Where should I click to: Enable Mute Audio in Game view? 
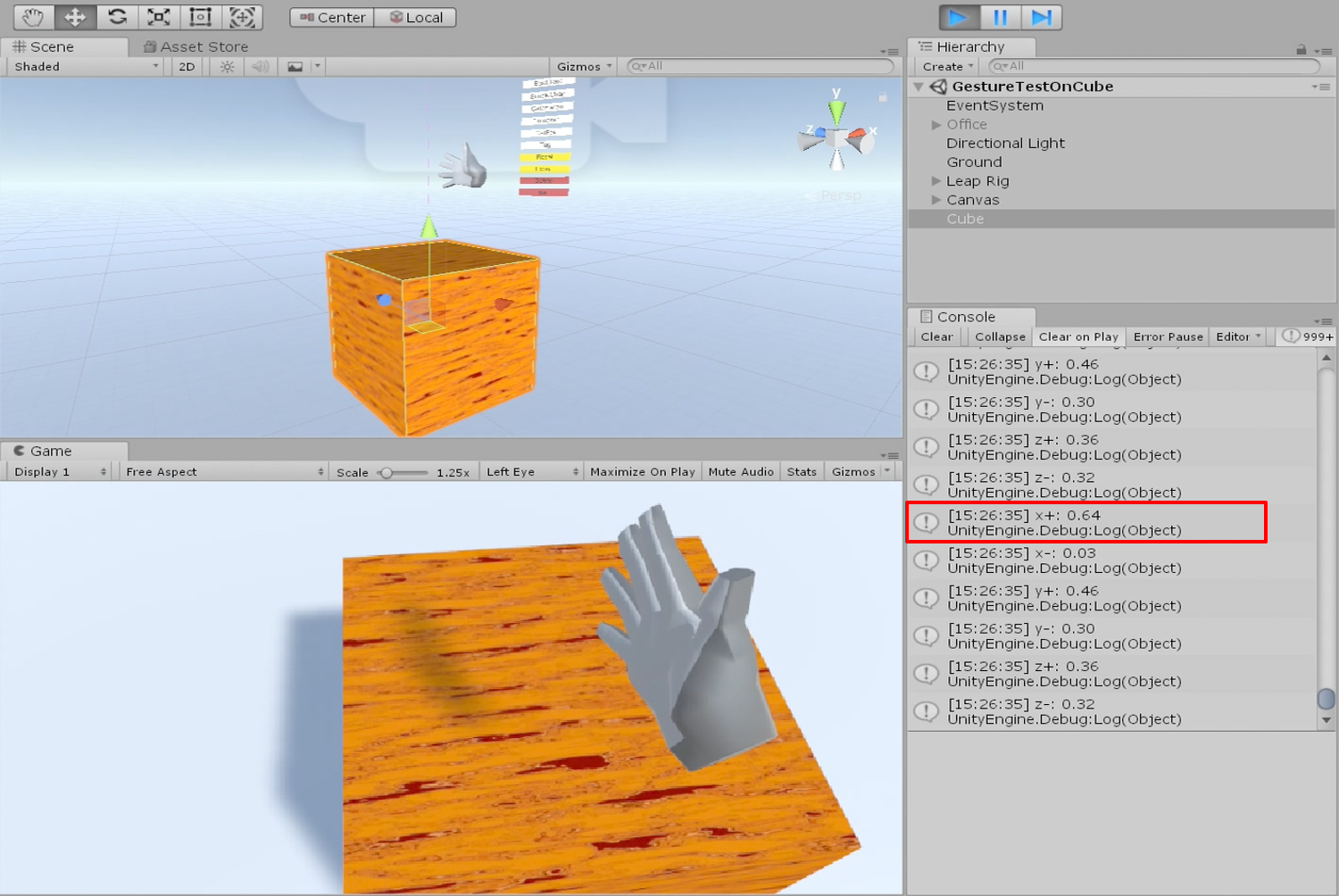tap(740, 472)
